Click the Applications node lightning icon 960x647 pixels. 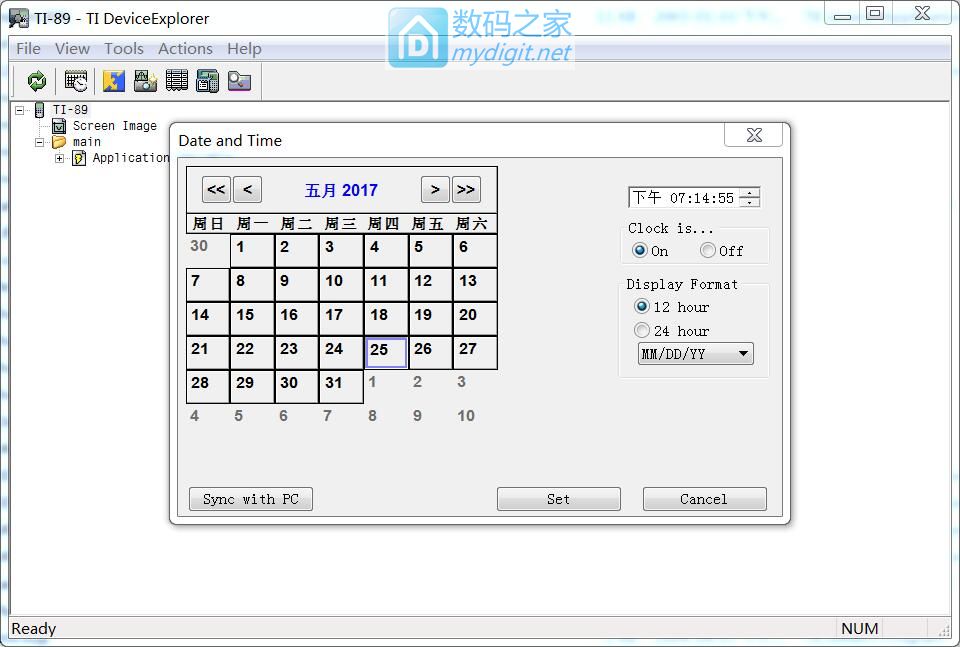coord(78,158)
